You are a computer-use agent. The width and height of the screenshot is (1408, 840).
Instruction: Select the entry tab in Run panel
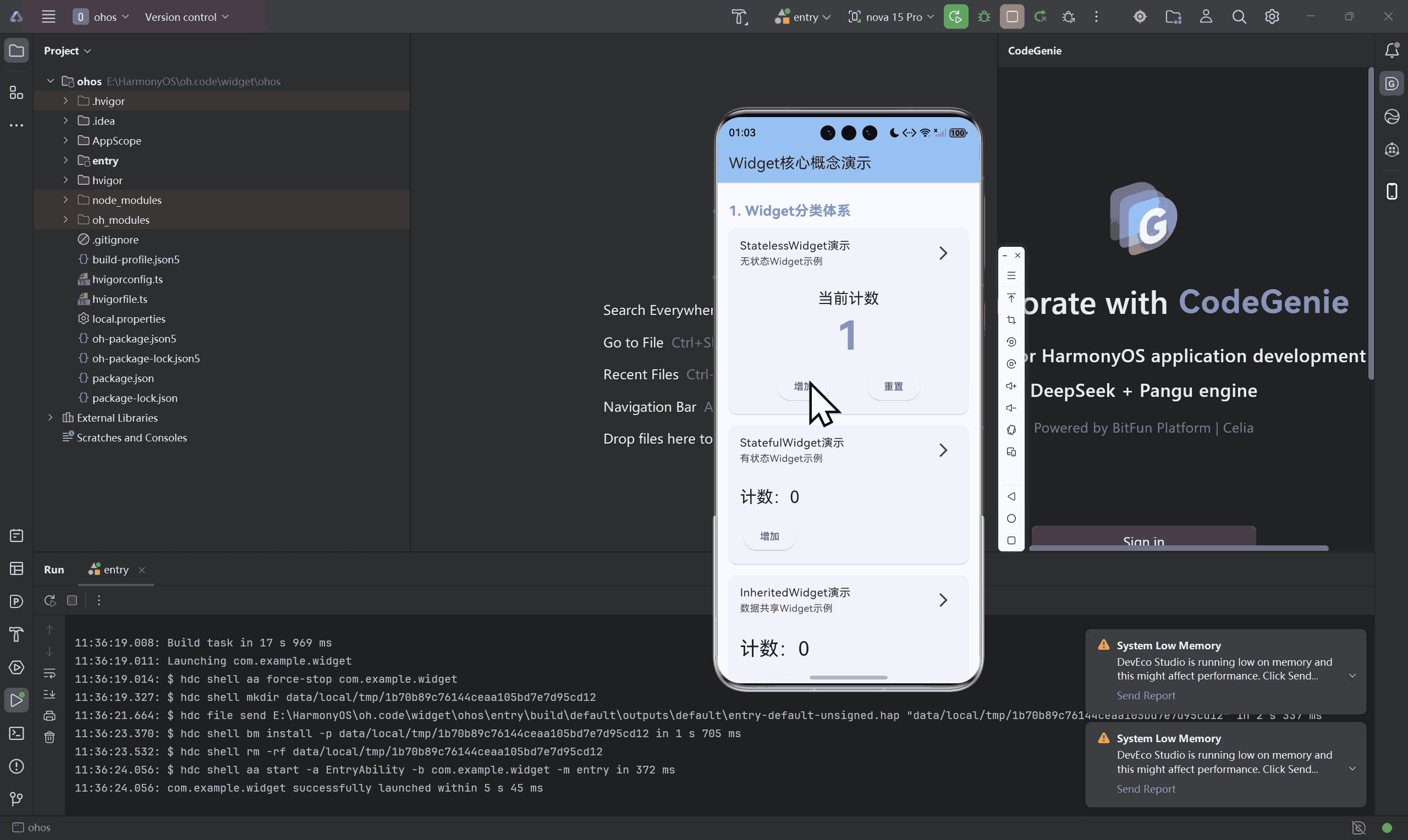click(x=116, y=570)
